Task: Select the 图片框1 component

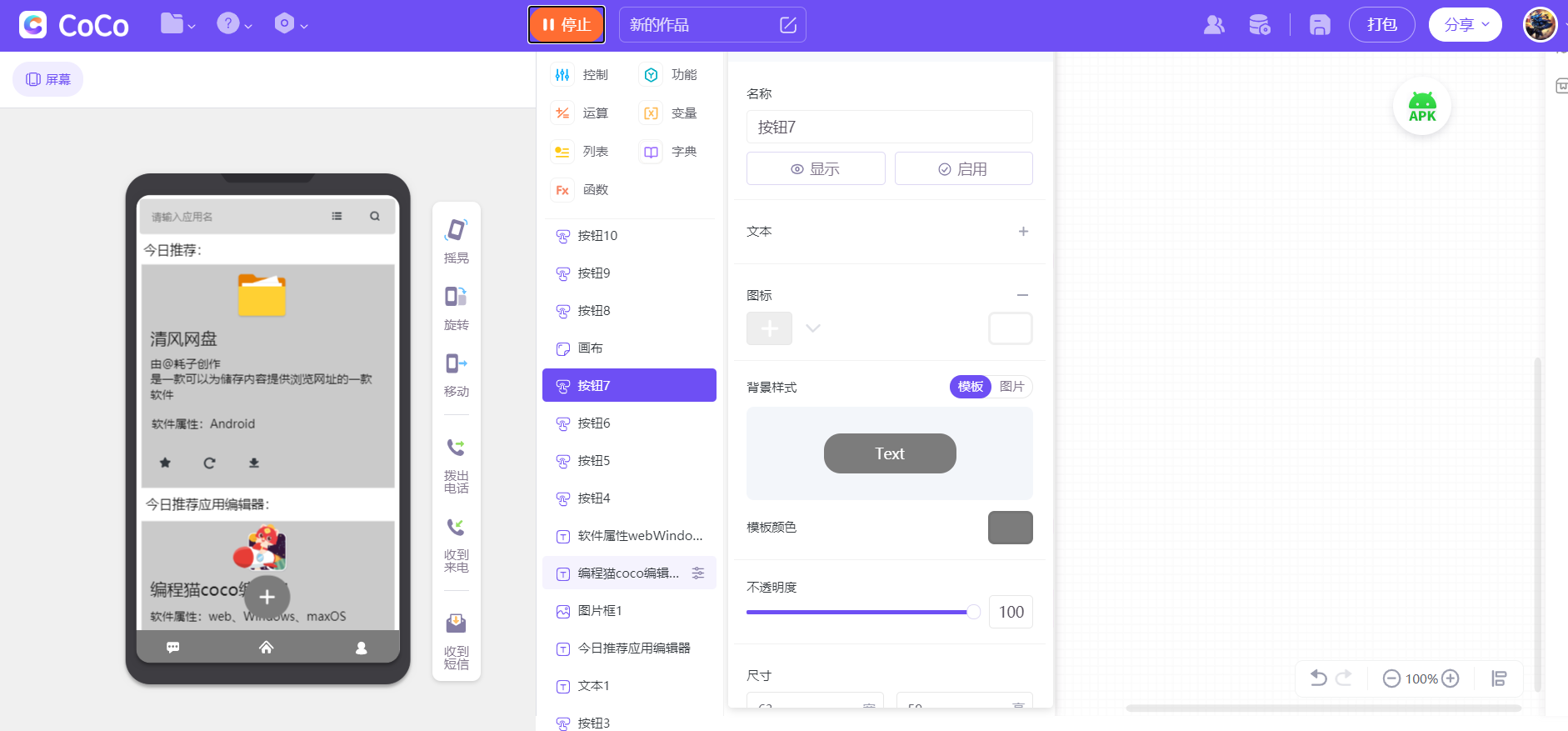Action: pyautogui.click(x=629, y=611)
